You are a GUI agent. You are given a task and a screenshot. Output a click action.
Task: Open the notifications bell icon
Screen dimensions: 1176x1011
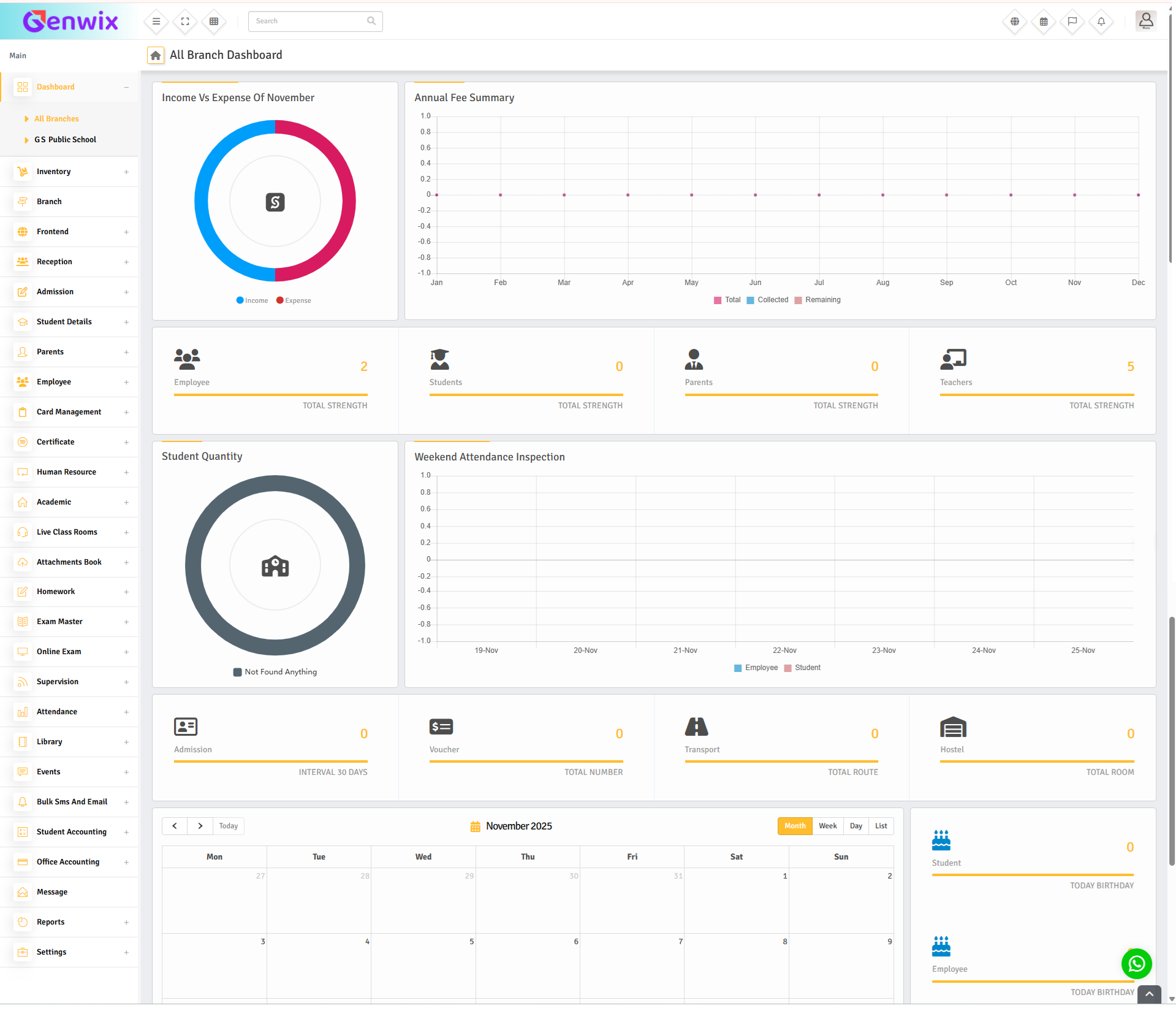[1101, 21]
